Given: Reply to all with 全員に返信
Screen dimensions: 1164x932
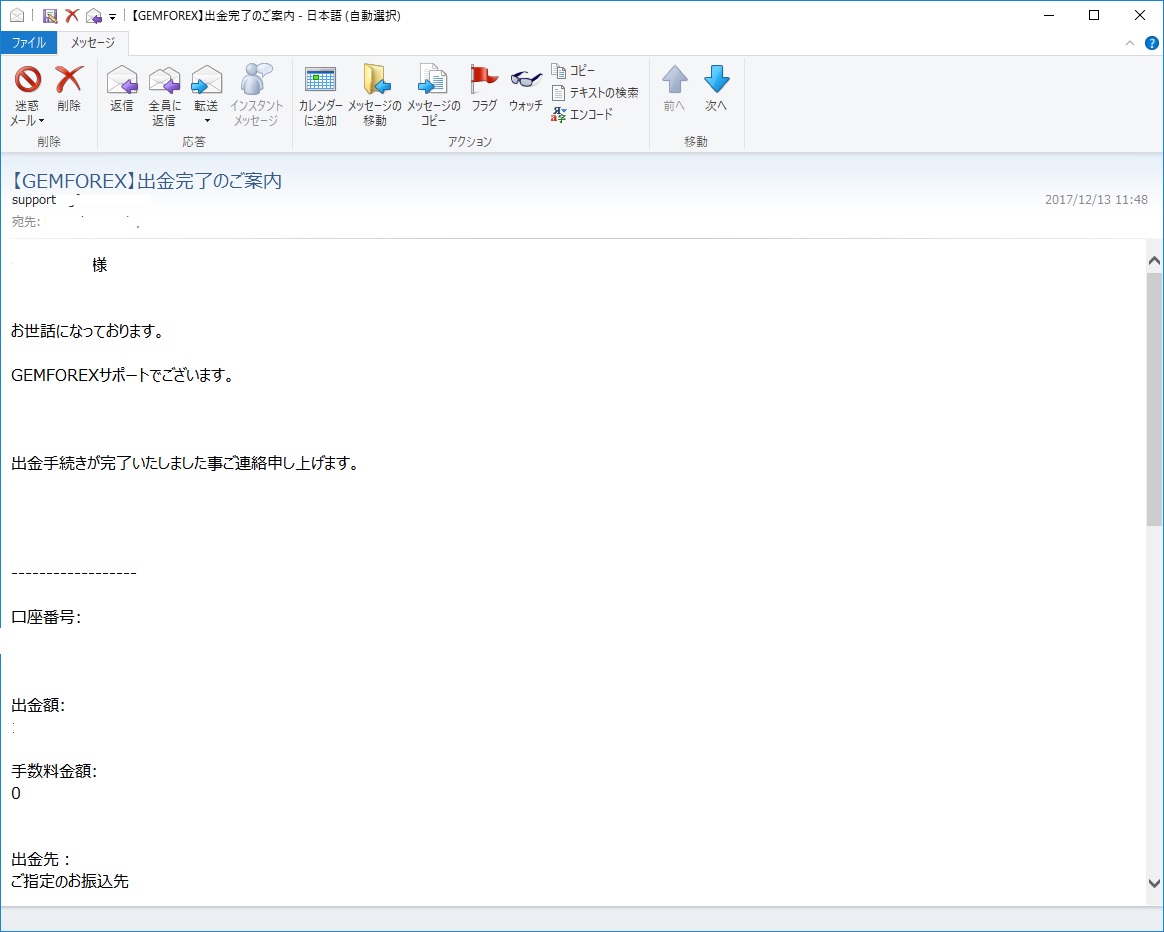Looking at the screenshot, I should pyautogui.click(x=164, y=96).
